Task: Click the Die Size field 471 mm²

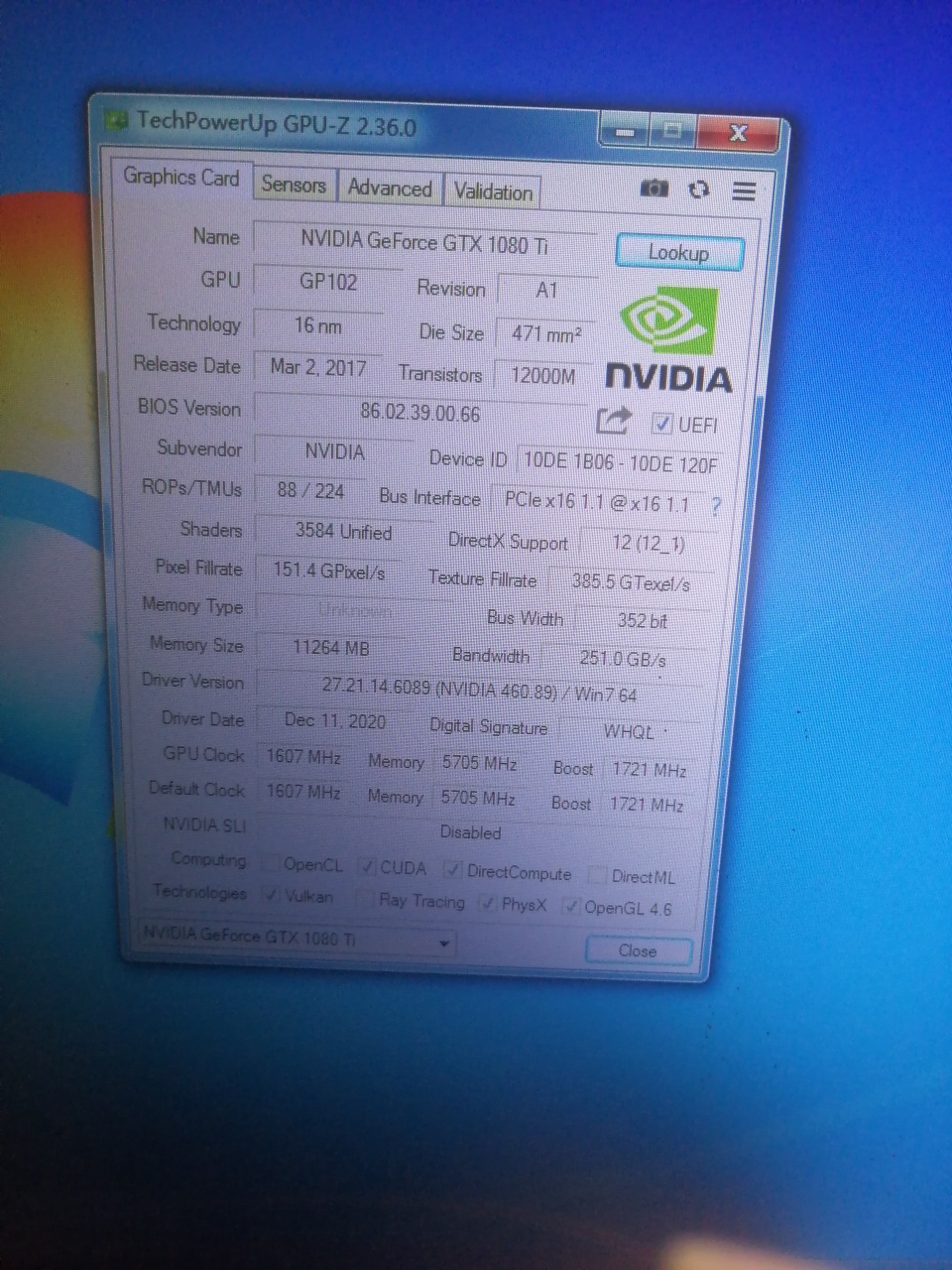Action: point(545,334)
